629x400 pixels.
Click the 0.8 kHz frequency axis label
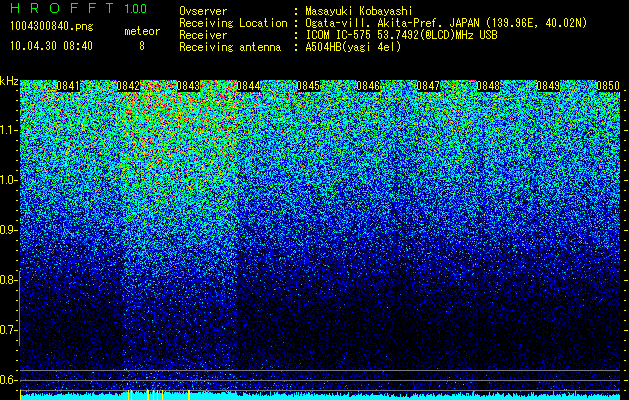(9, 280)
